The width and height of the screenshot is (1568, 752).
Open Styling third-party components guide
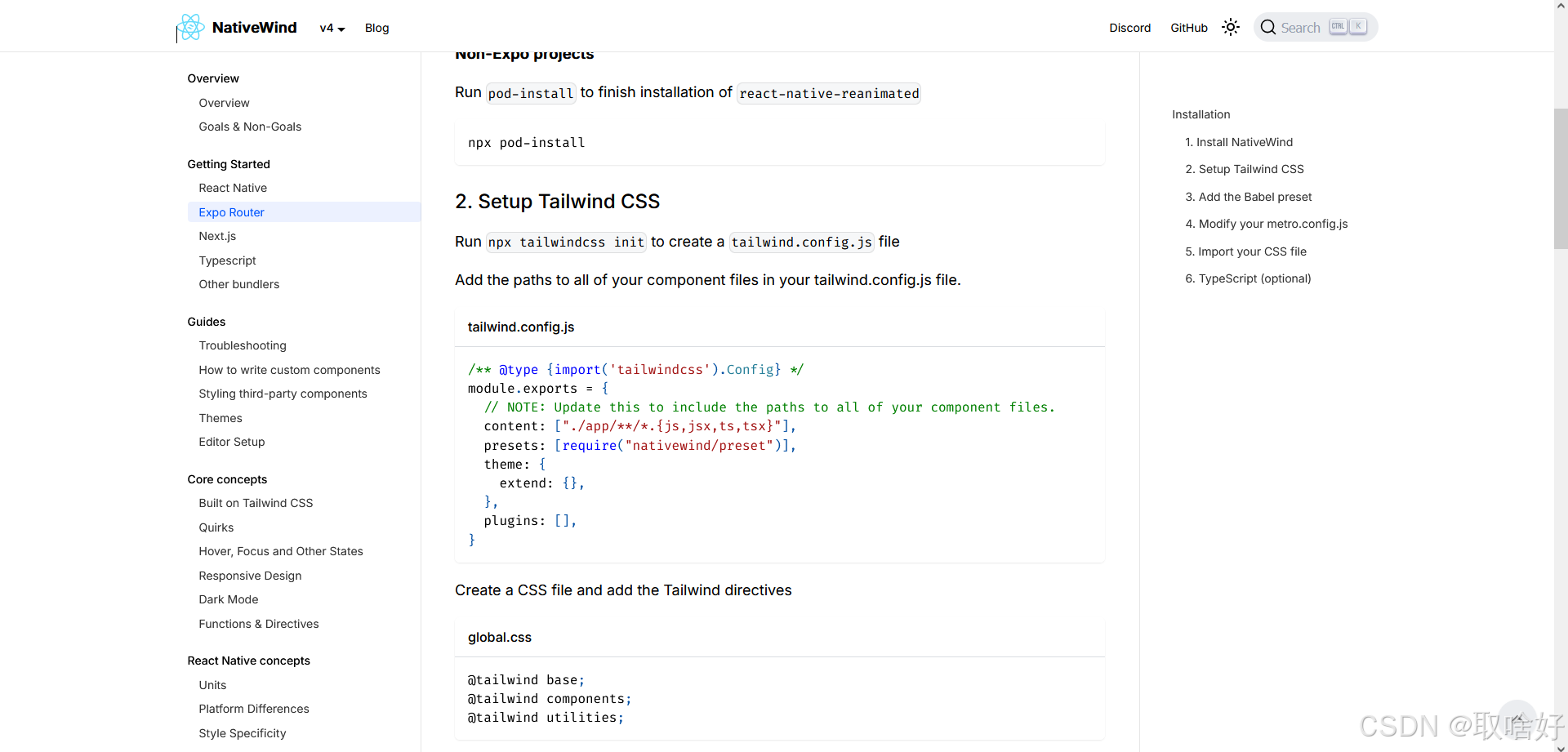283,394
